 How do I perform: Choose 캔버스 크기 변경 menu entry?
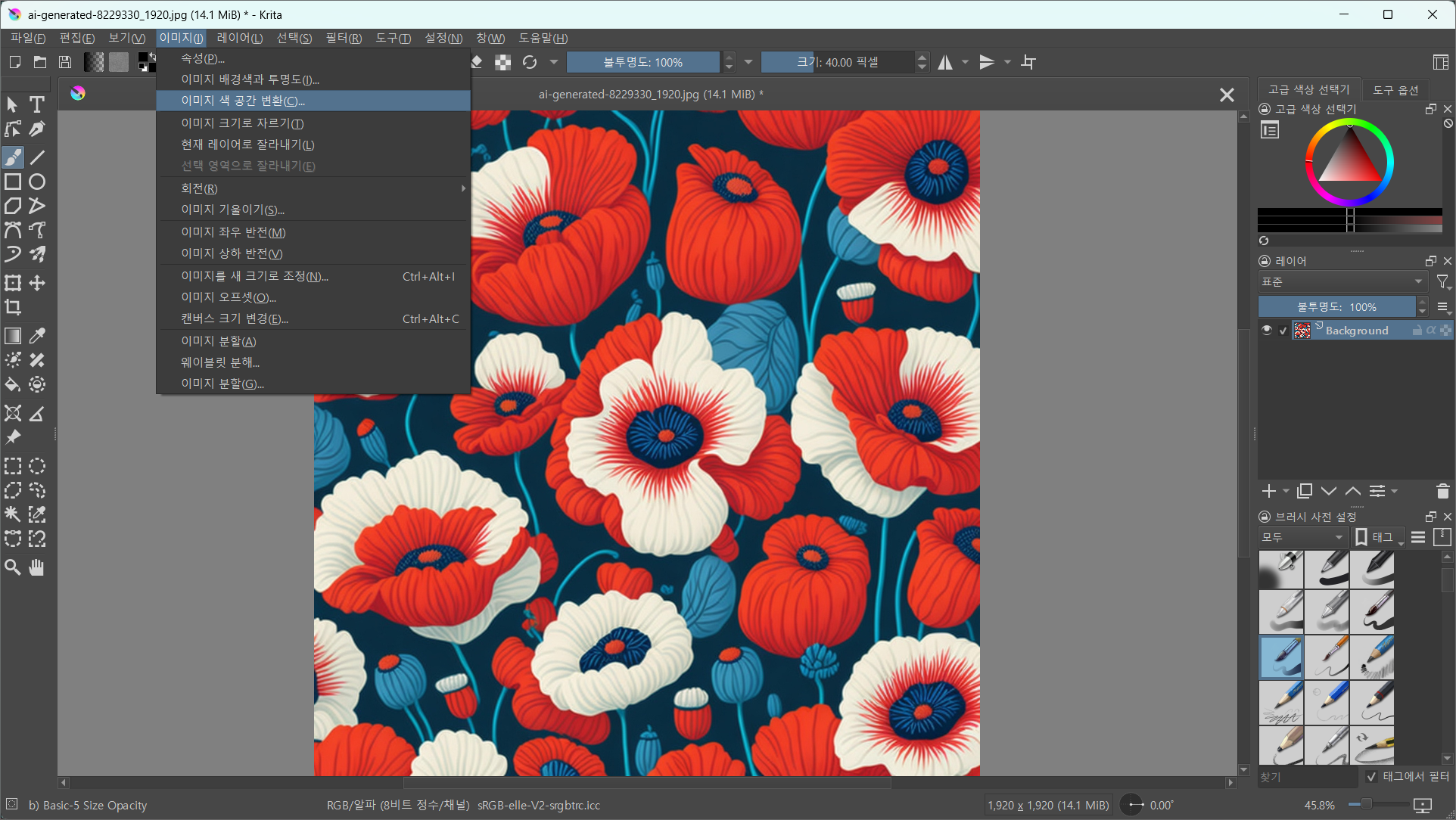tap(235, 319)
